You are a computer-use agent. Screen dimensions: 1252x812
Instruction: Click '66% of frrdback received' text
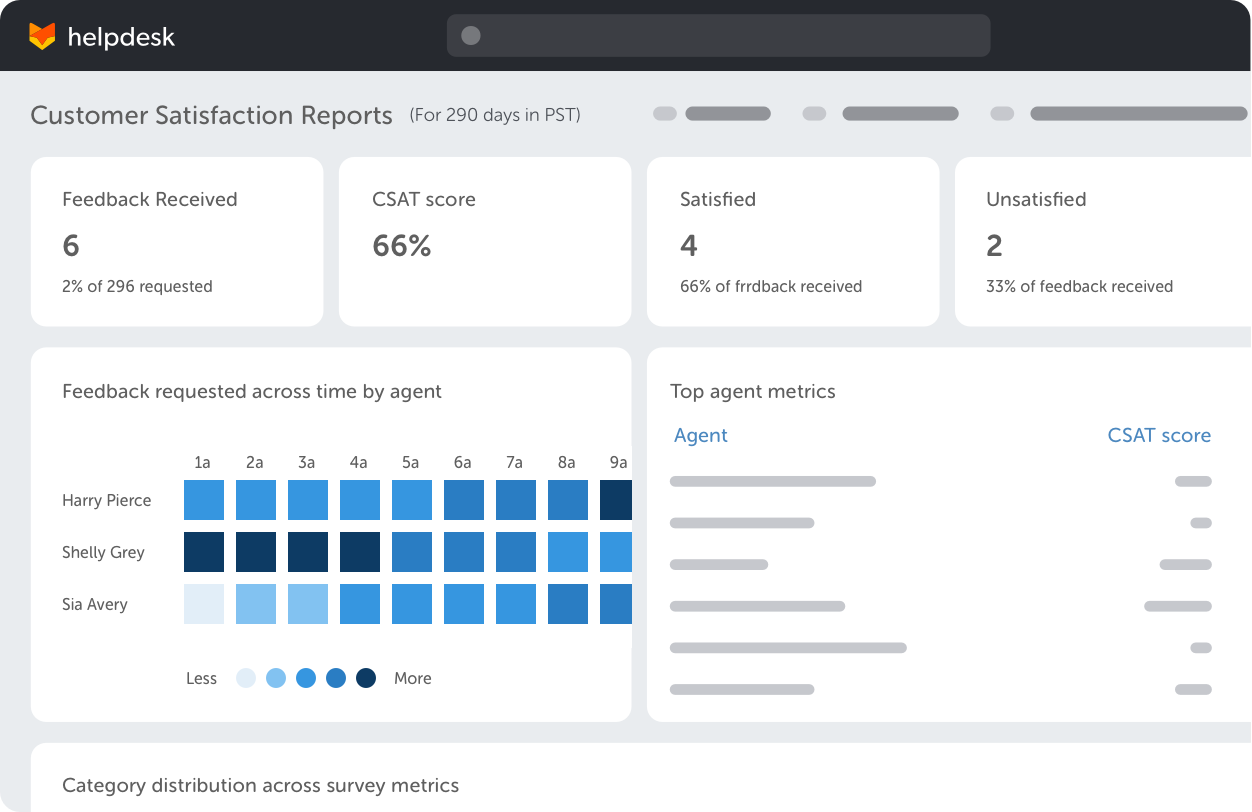[x=771, y=286]
